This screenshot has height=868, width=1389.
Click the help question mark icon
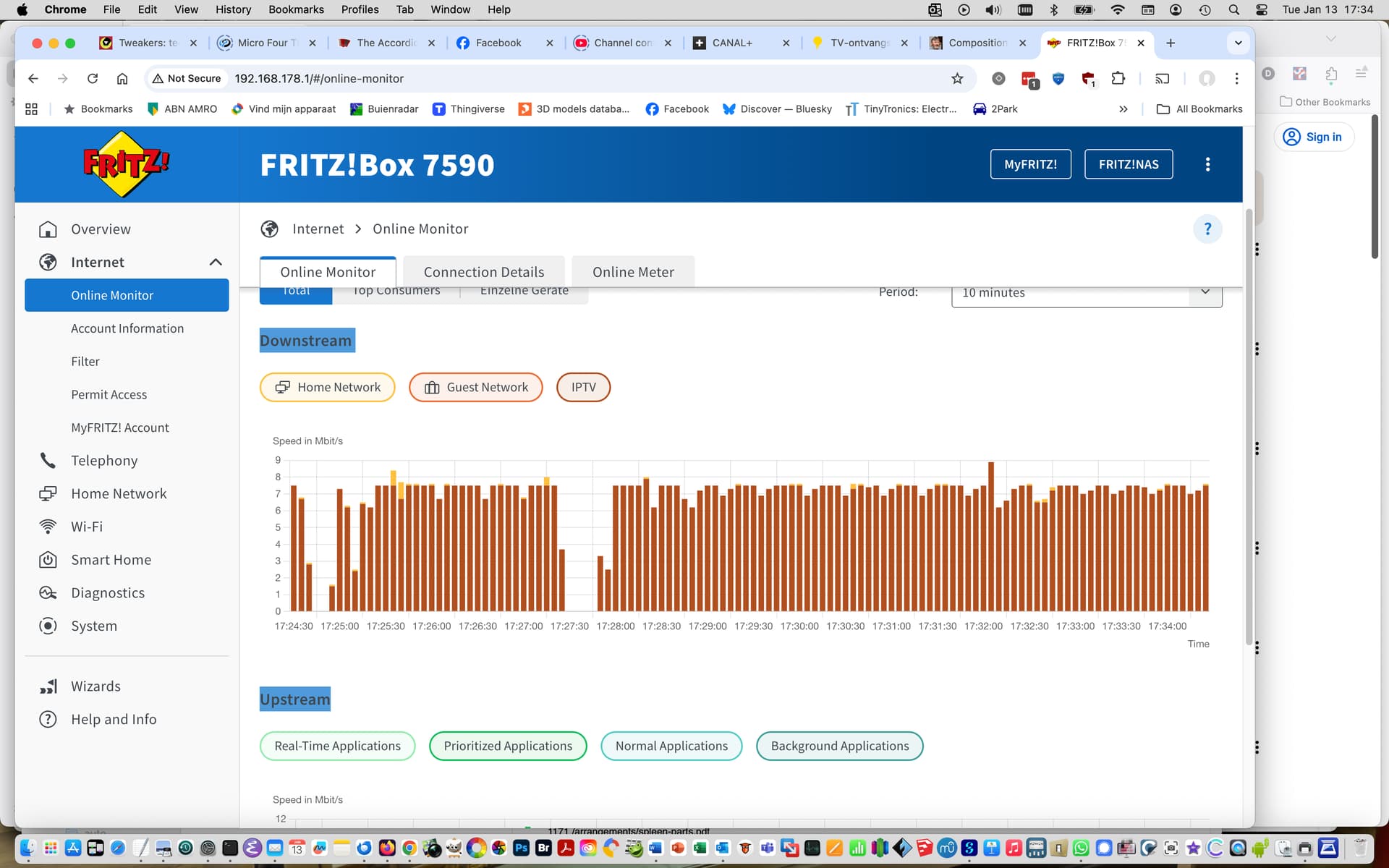pos(1207,229)
